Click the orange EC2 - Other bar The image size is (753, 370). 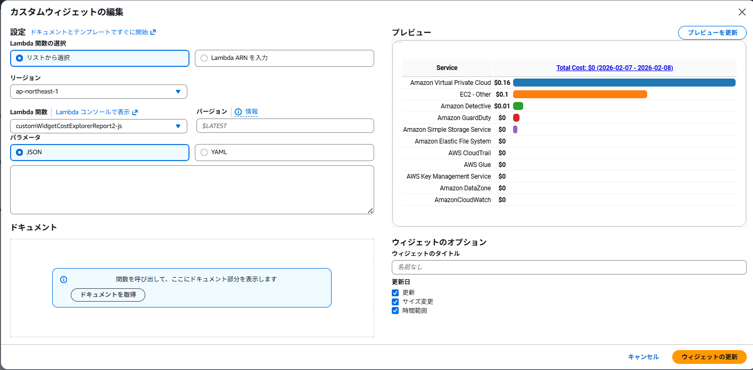[x=580, y=94]
